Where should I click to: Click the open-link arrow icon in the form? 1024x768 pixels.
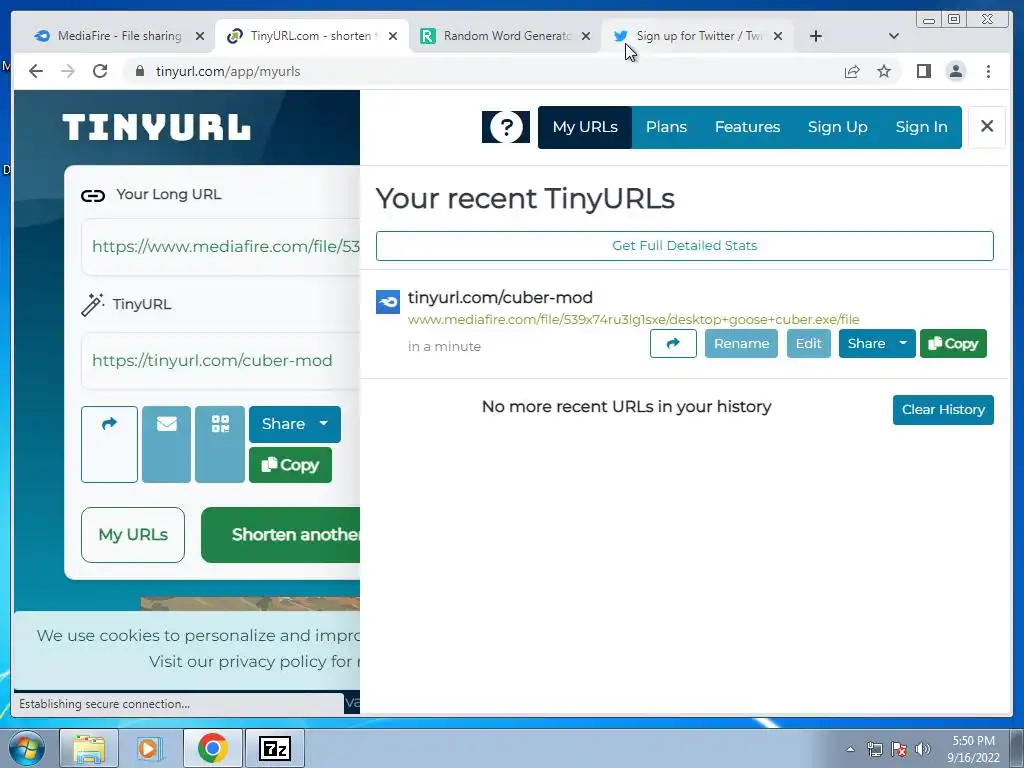pos(109,444)
